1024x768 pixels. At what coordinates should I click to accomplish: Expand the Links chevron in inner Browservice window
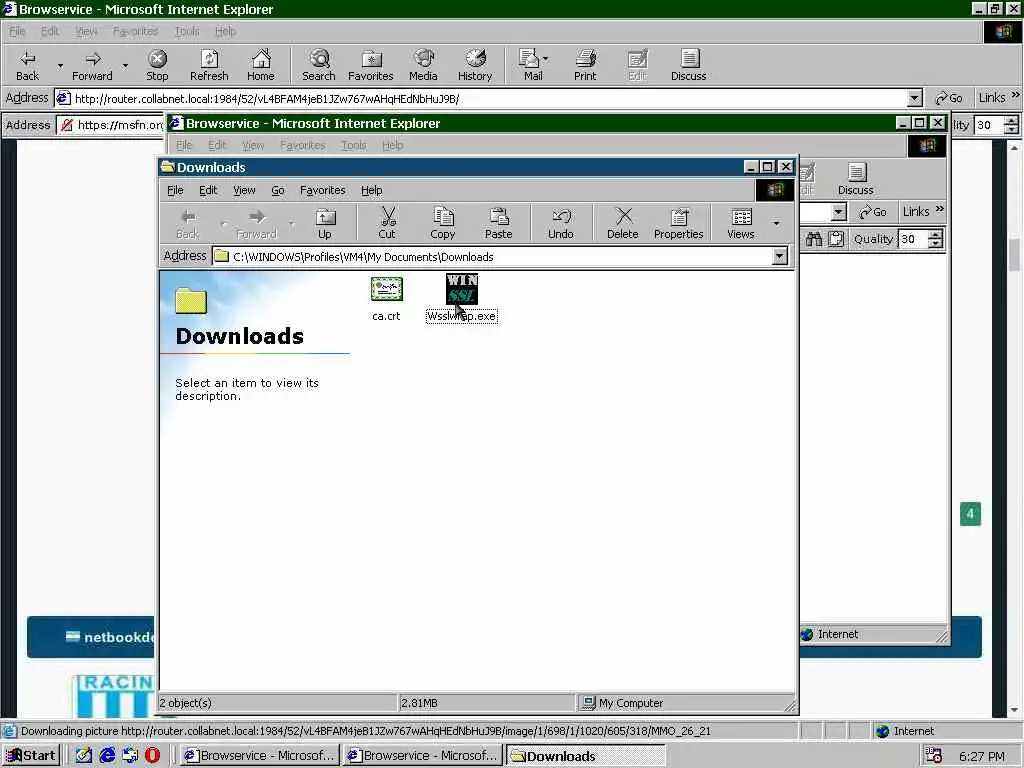point(940,210)
